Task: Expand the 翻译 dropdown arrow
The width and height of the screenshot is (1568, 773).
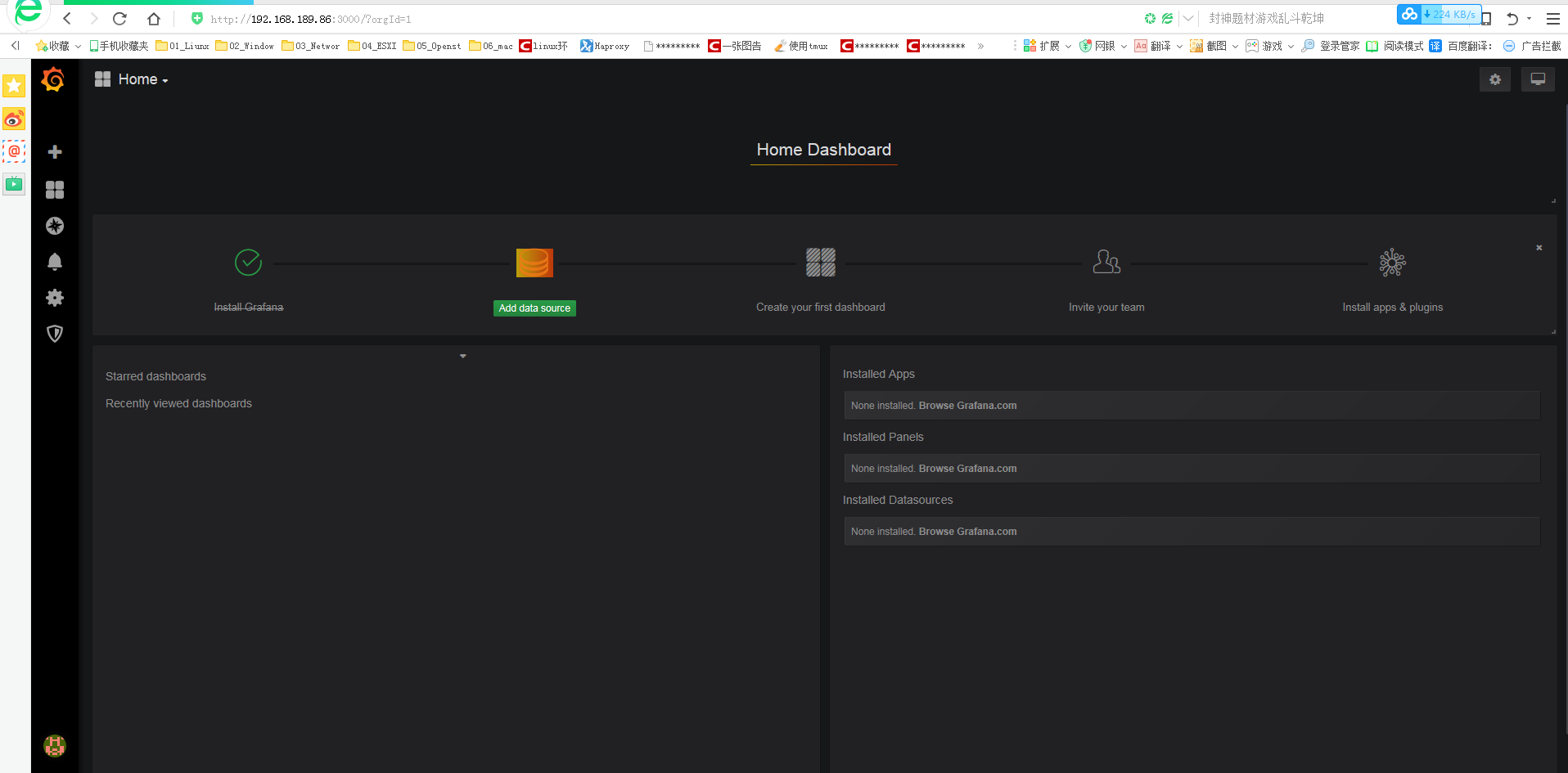Action: coord(1179,47)
